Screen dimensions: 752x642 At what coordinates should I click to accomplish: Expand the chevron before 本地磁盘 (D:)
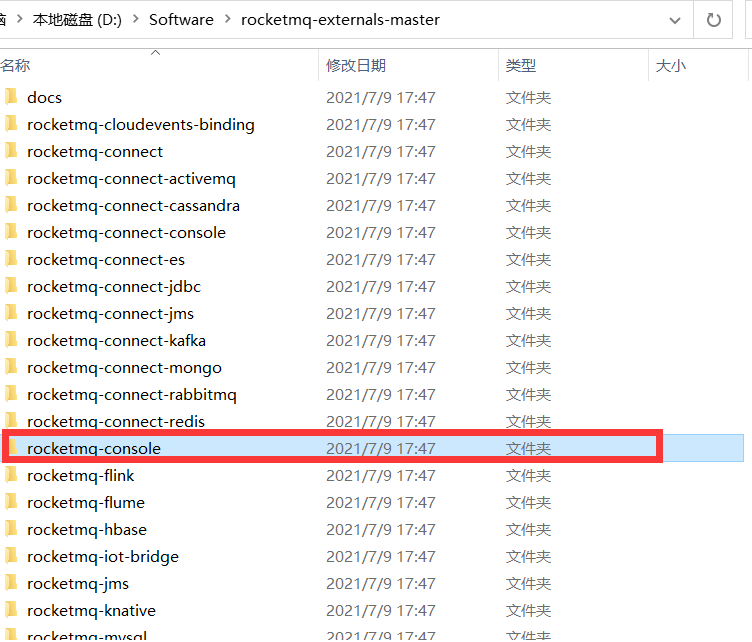coord(20,19)
